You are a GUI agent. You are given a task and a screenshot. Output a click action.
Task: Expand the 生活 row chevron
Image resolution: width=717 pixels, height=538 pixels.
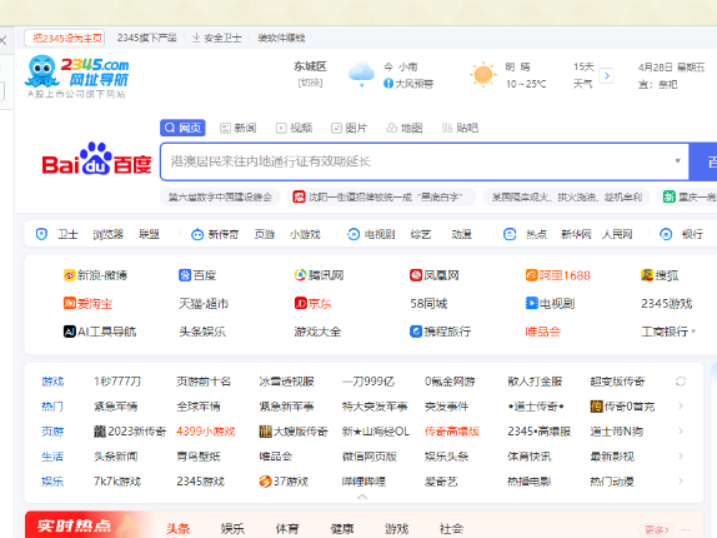(681, 456)
